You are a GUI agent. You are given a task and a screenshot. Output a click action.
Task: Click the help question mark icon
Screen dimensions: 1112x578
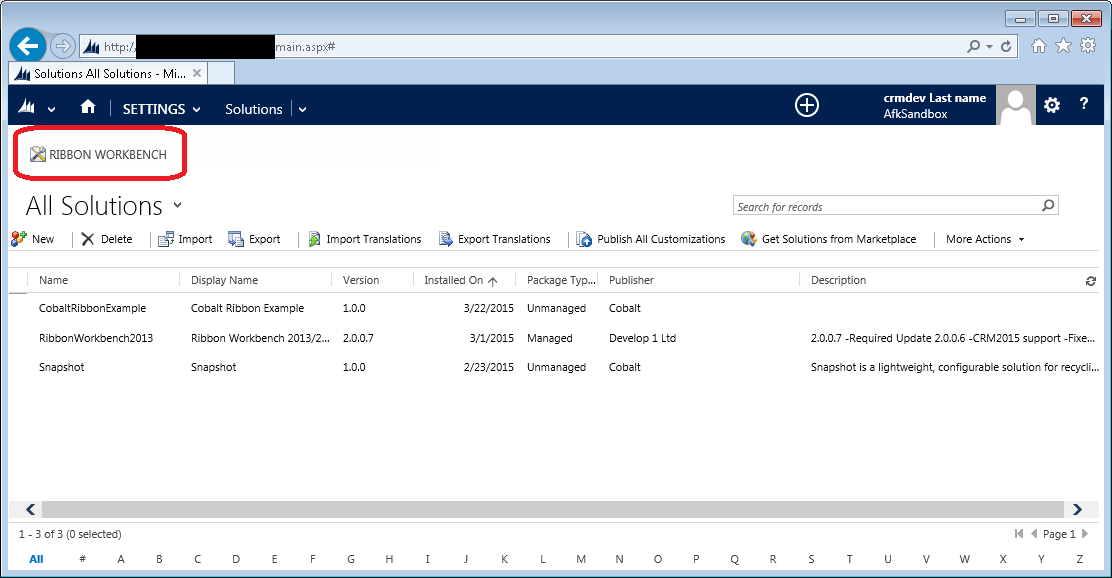pyautogui.click(x=1083, y=106)
